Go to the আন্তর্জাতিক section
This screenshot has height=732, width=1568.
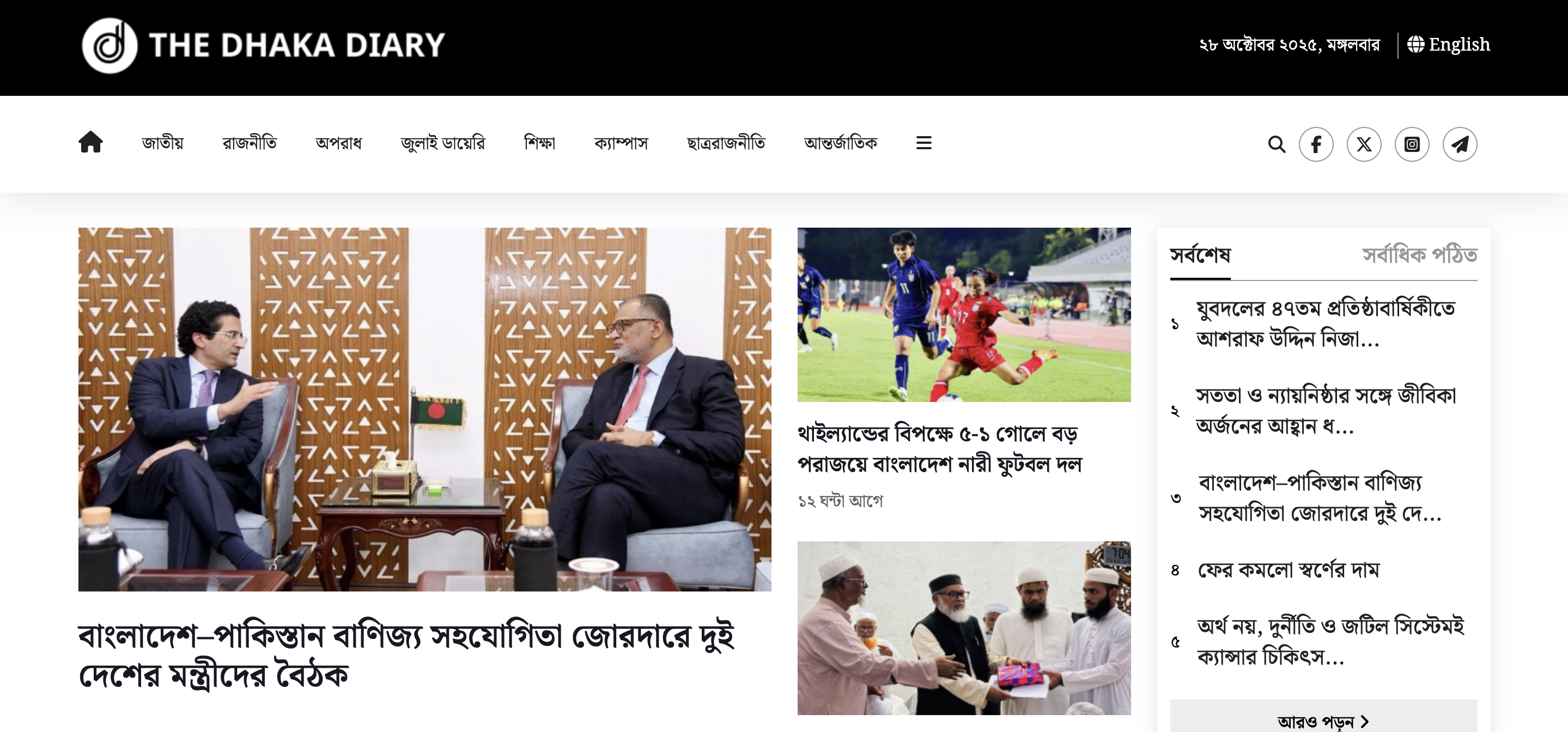840,143
